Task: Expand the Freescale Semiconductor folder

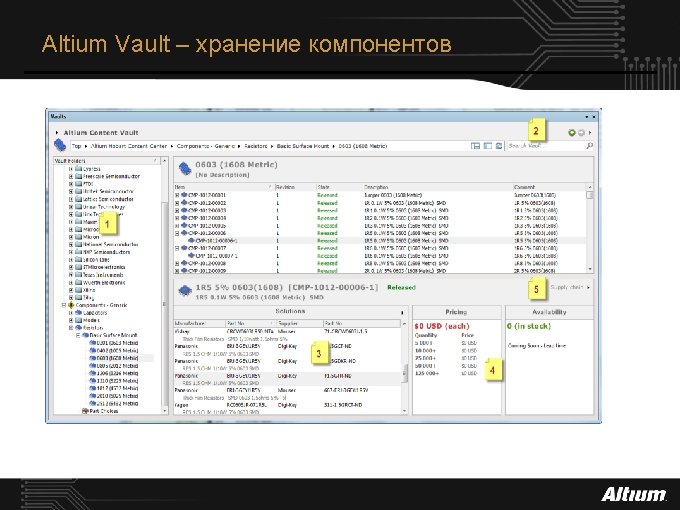Action: (71, 177)
